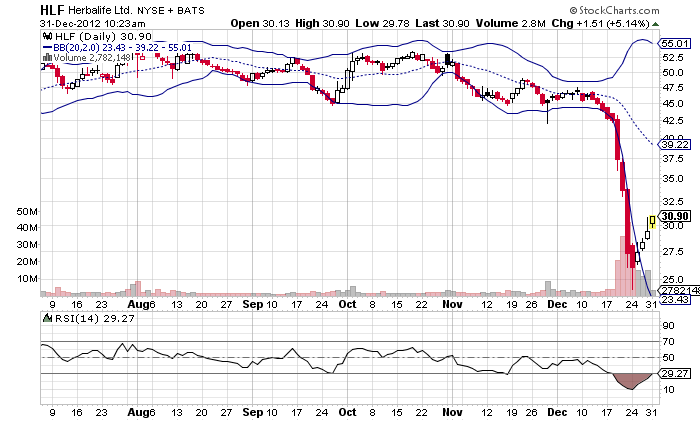Click the 50M volume axis label
700x421 pixels.
(27, 212)
